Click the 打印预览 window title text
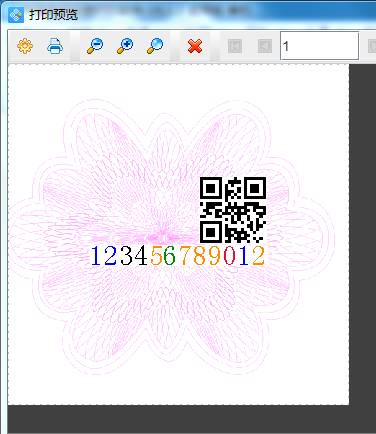This screenshot has height=434, width=376. pyautogui.click(x=54, y=15)
